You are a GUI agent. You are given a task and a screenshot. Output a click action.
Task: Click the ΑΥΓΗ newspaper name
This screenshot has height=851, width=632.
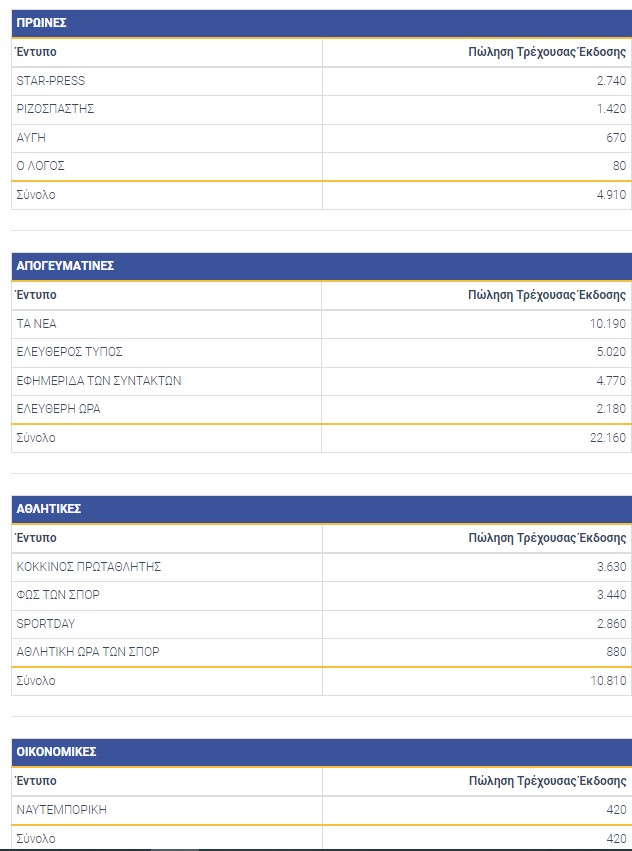pyautogui.click(x=31, y=138)
